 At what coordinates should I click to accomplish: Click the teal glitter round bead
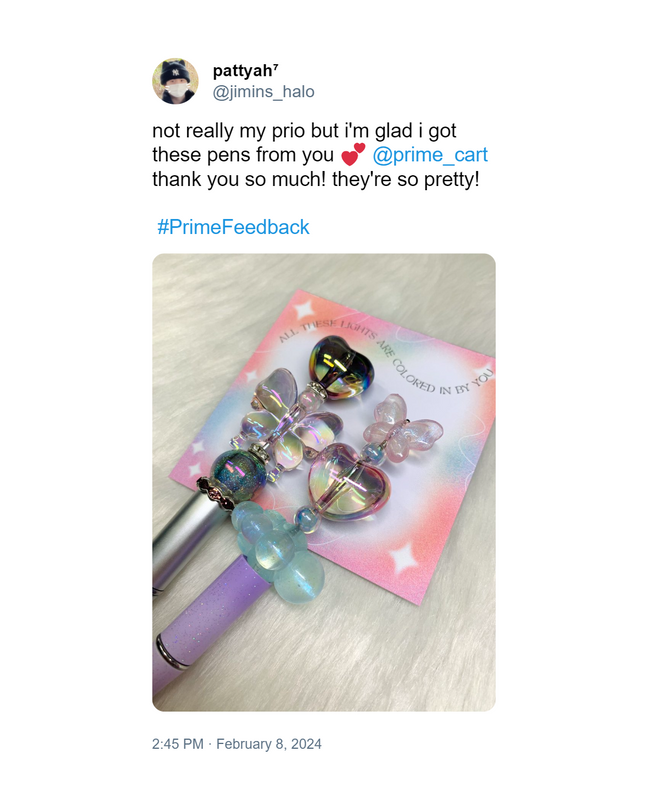coord(238,469)
